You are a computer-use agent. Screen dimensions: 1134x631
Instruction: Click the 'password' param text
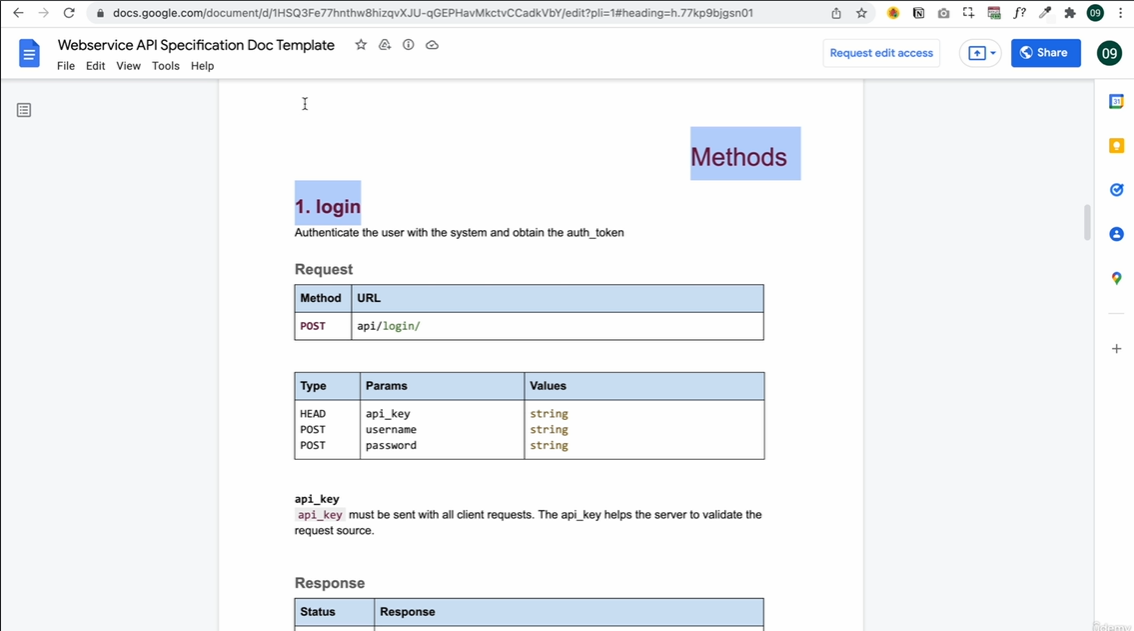[391, 446]
